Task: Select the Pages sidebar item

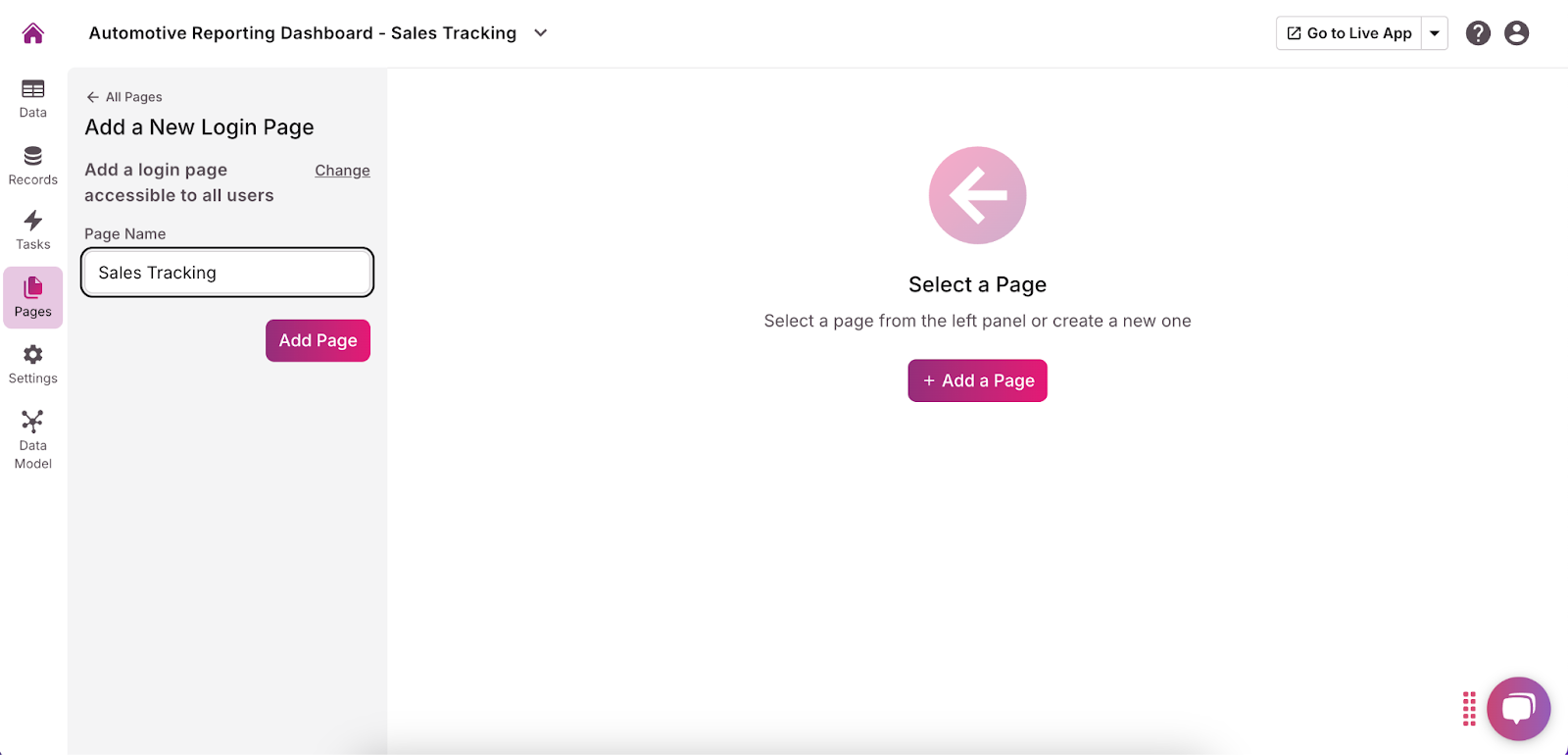Action: point(32,297)
